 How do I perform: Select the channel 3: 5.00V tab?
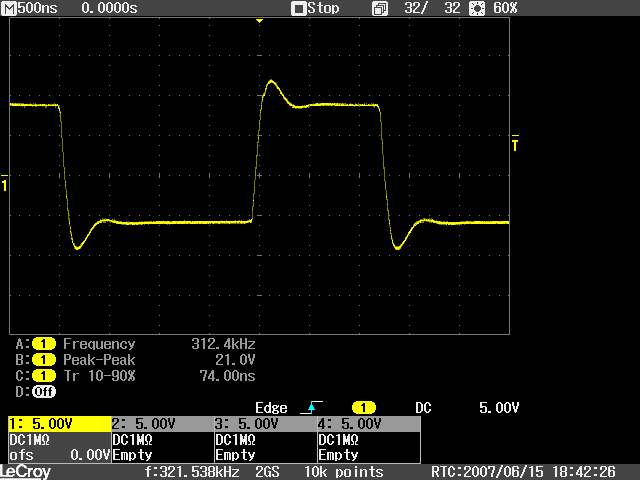[x=266, y=424]
